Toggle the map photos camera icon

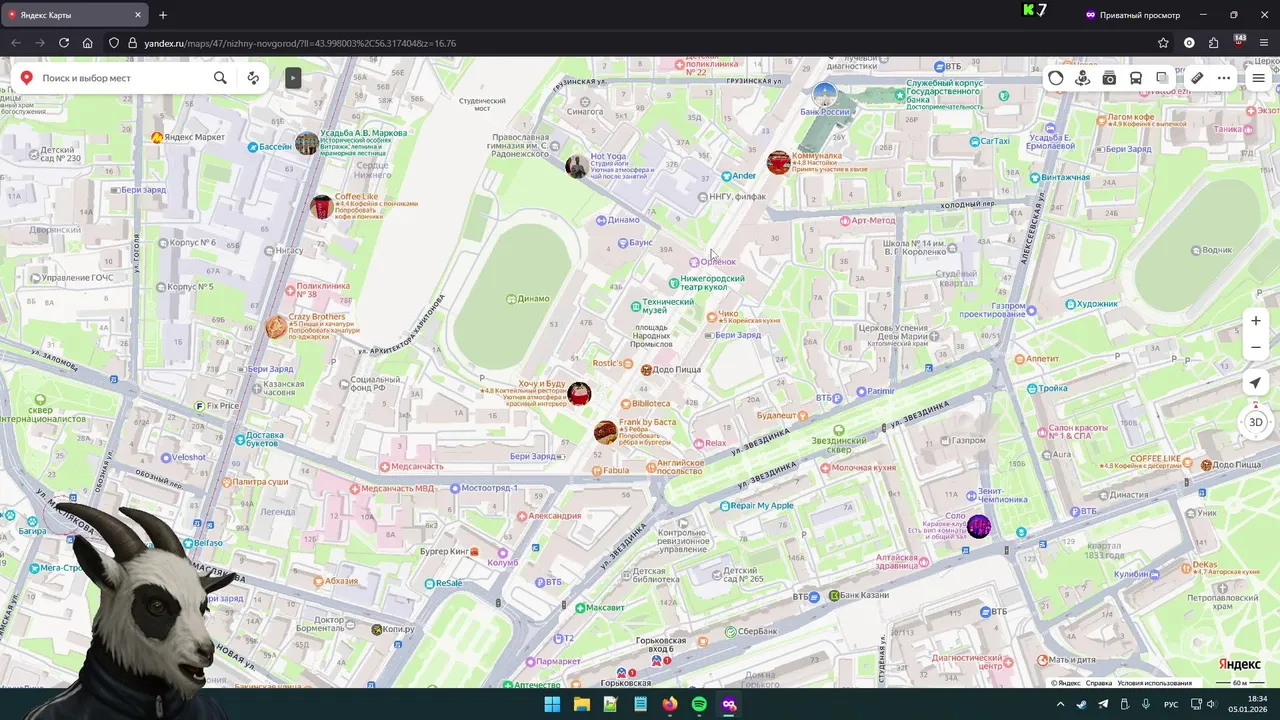(1109, 78)
